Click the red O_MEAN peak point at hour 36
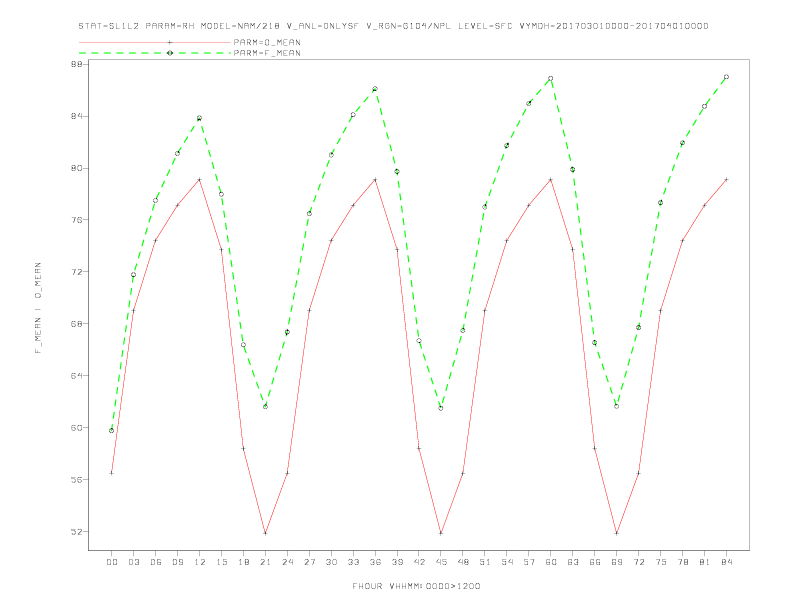The image size is (792, 612). tap(375, 179)
